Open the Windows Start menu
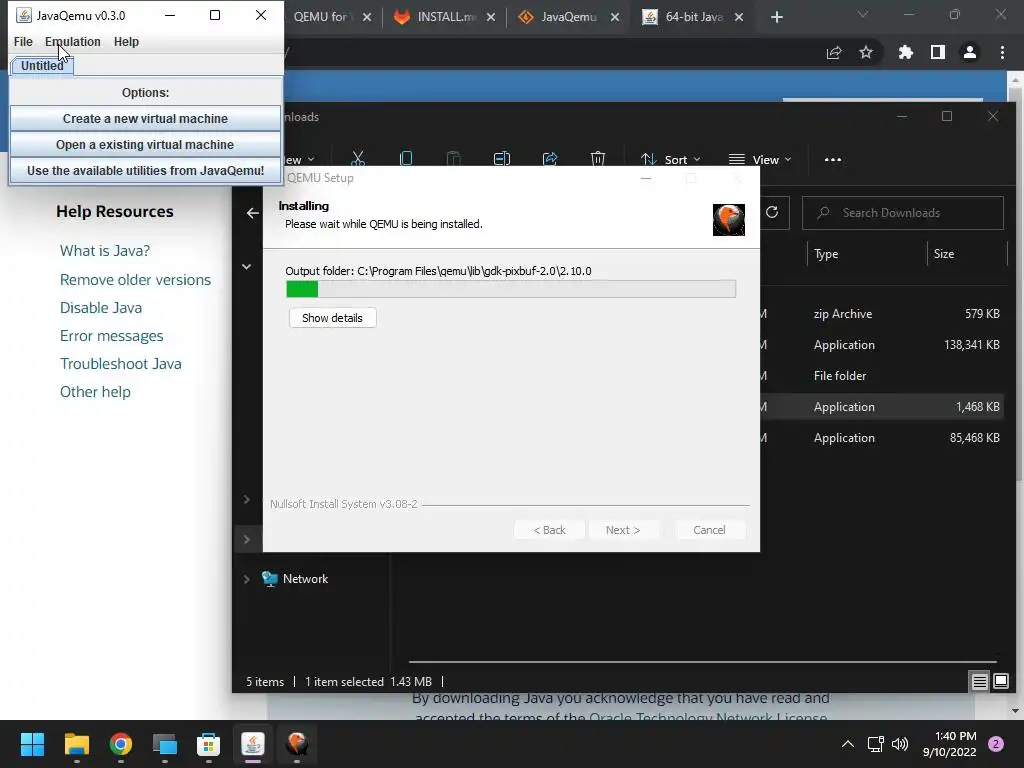The width and height of the screenshot is (1024, 768). [x=32, y=744]
